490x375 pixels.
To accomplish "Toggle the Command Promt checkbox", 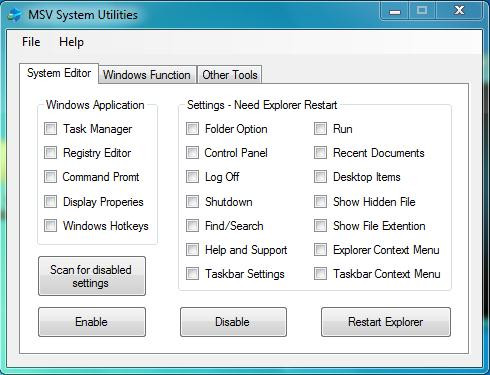I will [x=51, y=177].
